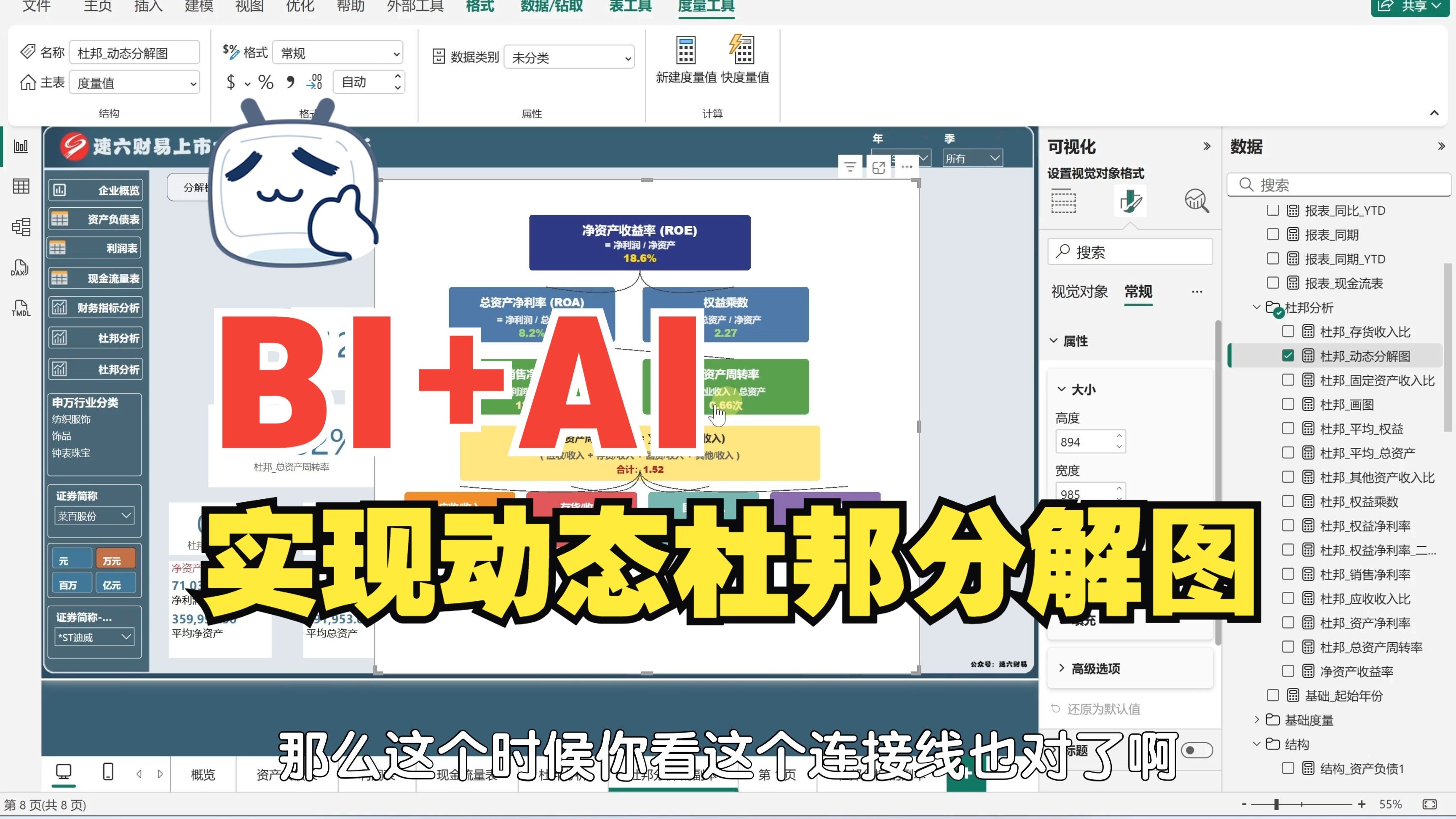Expand the 基础度量 folder
1456x819 pixels.
point(1256,720)
